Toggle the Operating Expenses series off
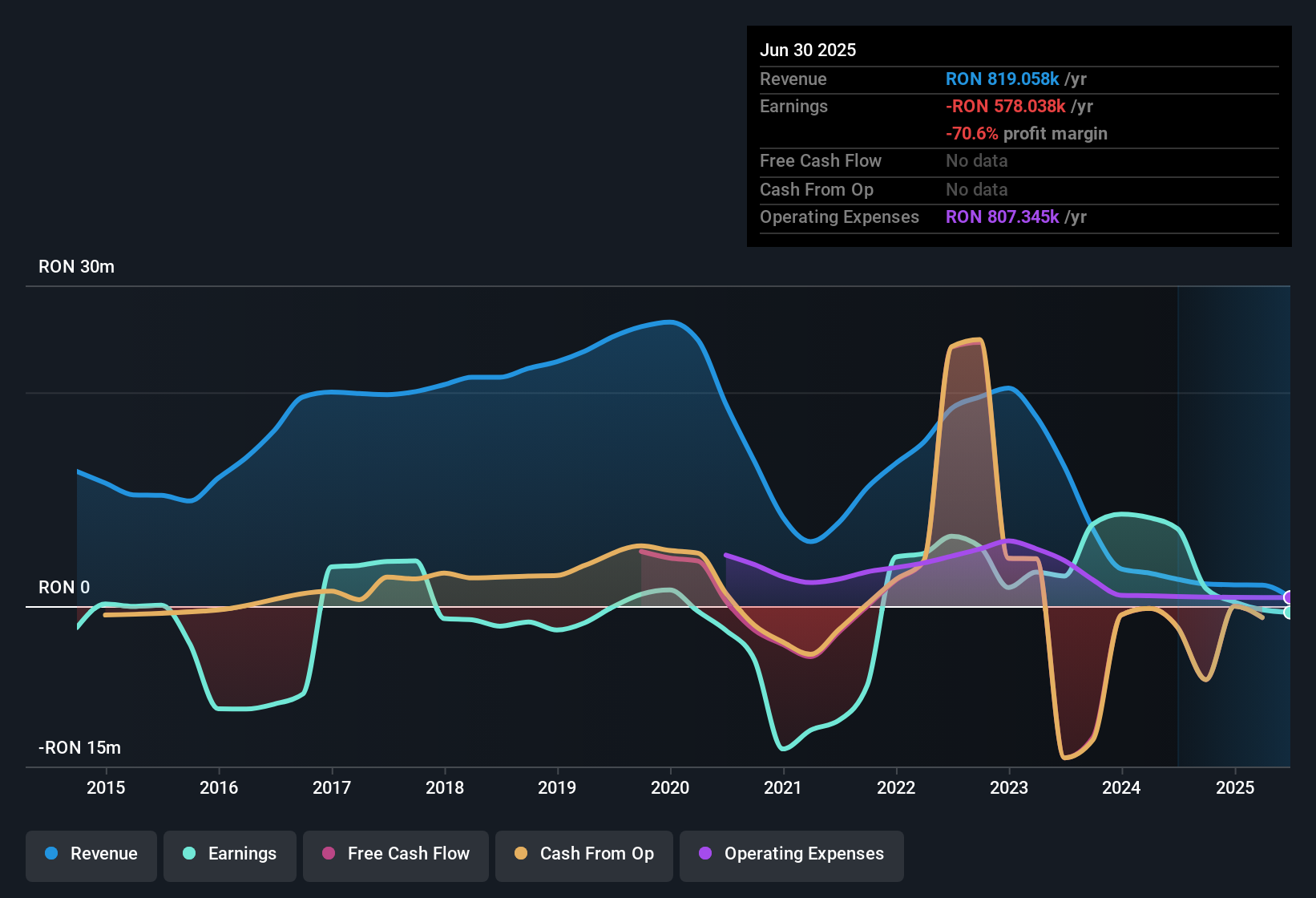1316x898 pixels. [x=791, y=854]
